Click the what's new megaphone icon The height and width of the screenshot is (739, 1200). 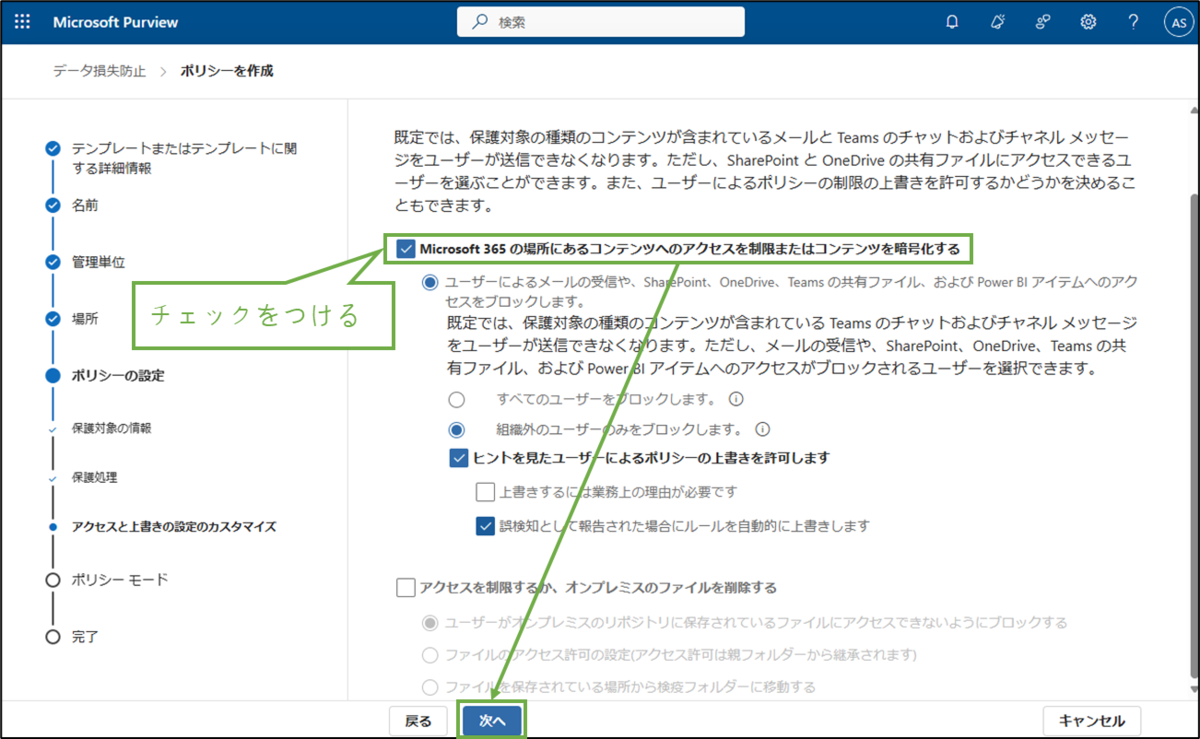(998, 22)
